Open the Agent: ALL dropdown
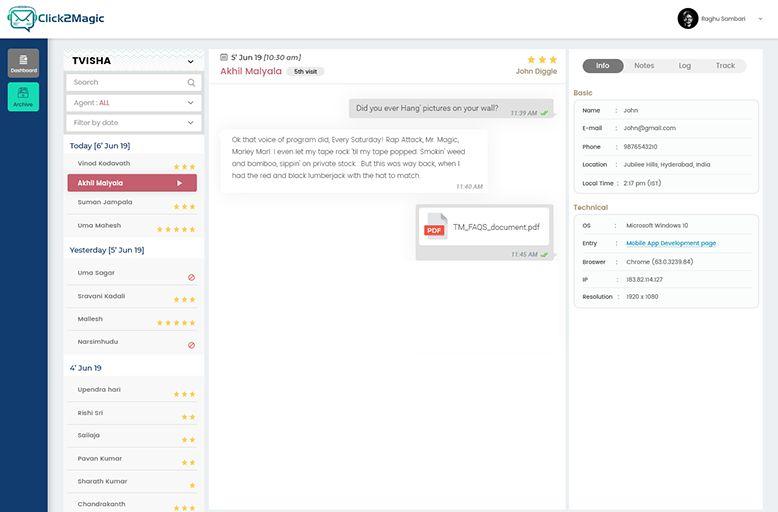This screenshot has height=512, width=778. (x=133, y=103)
